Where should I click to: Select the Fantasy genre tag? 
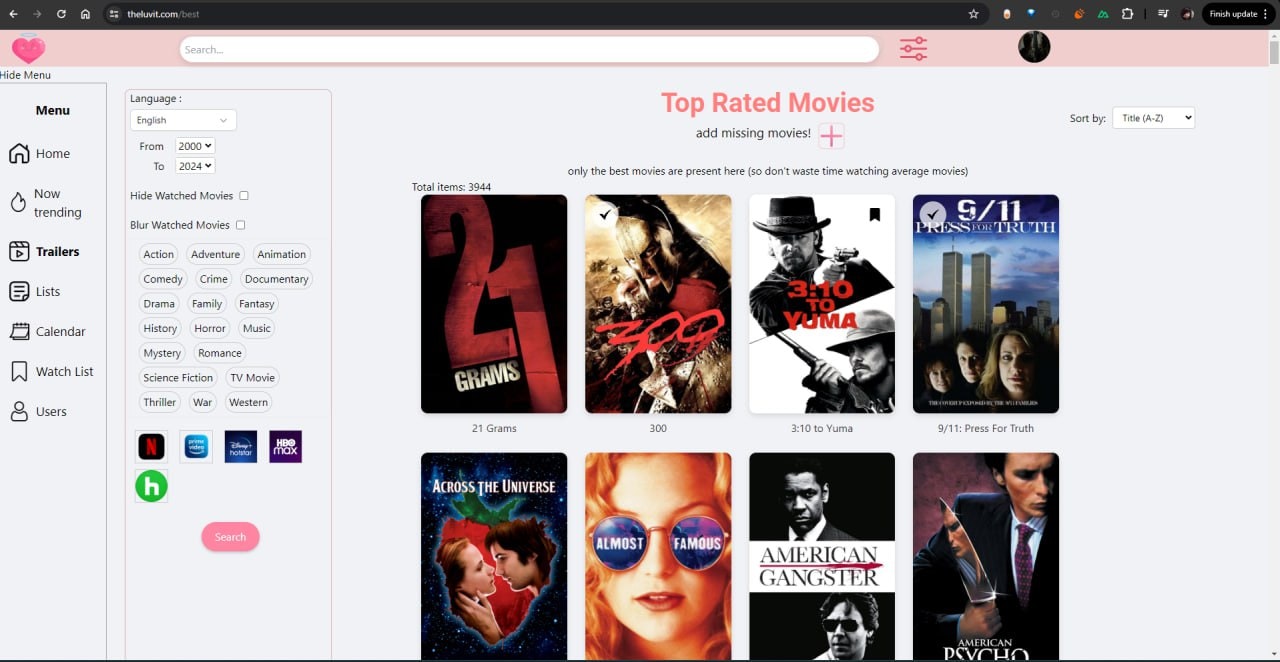[x=257, y=303]
